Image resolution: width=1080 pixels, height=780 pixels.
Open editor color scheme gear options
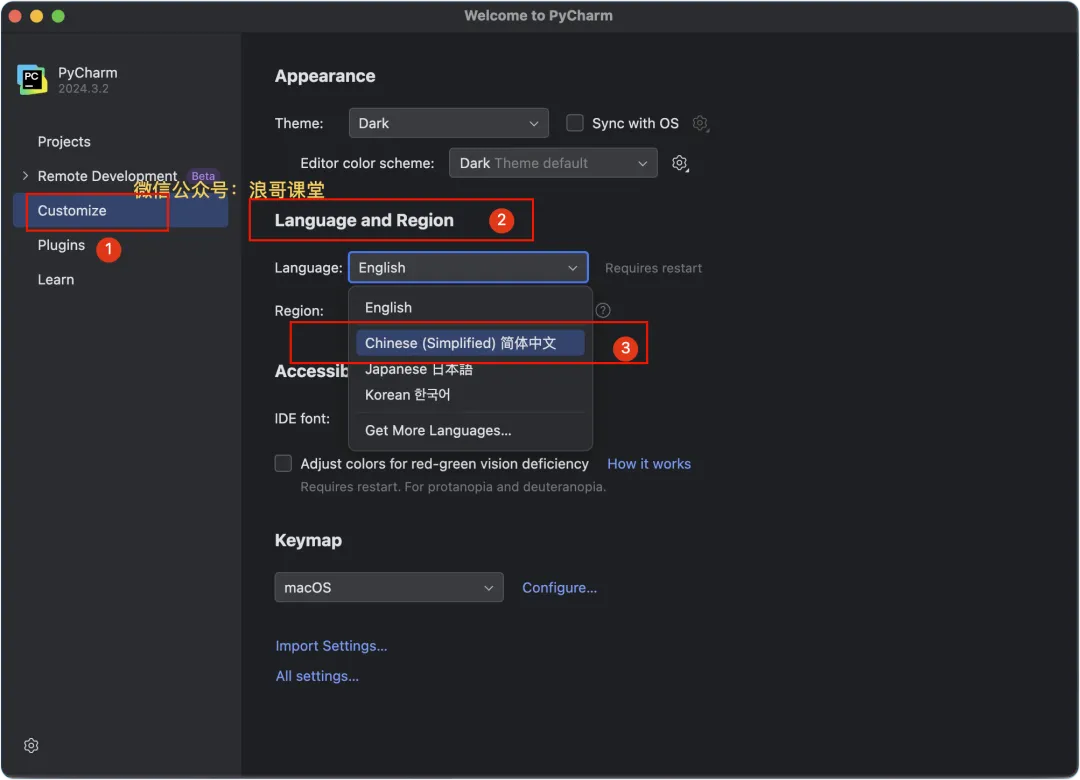pyautogui.click(x=680, y=163)
